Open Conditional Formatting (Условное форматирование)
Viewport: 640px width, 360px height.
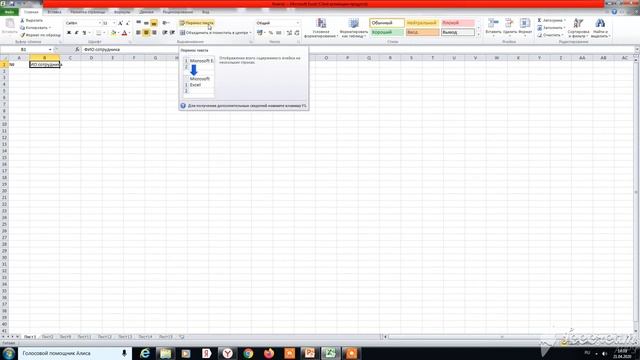coord(321,28)
